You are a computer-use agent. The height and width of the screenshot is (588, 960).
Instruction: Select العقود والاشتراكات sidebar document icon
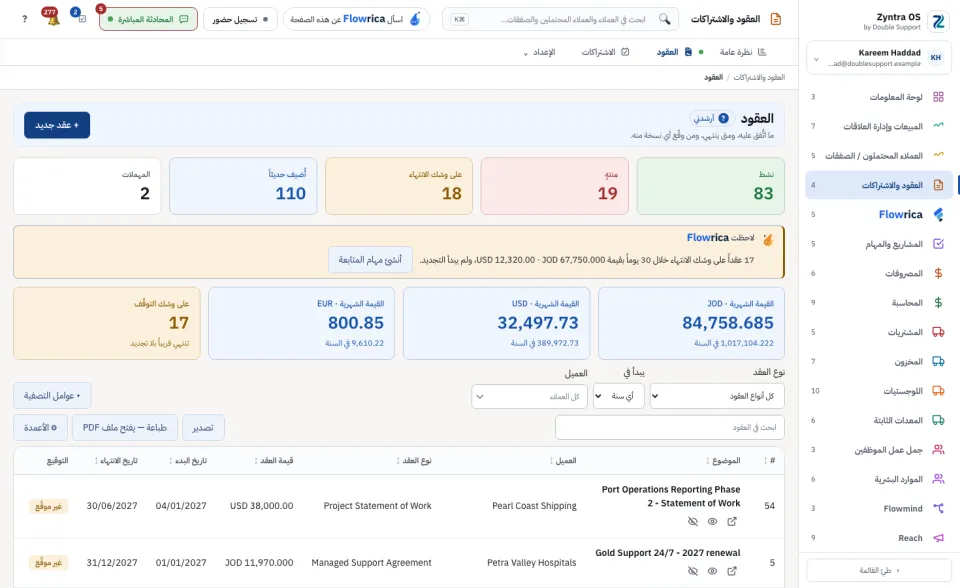click(x=938, y=185)
